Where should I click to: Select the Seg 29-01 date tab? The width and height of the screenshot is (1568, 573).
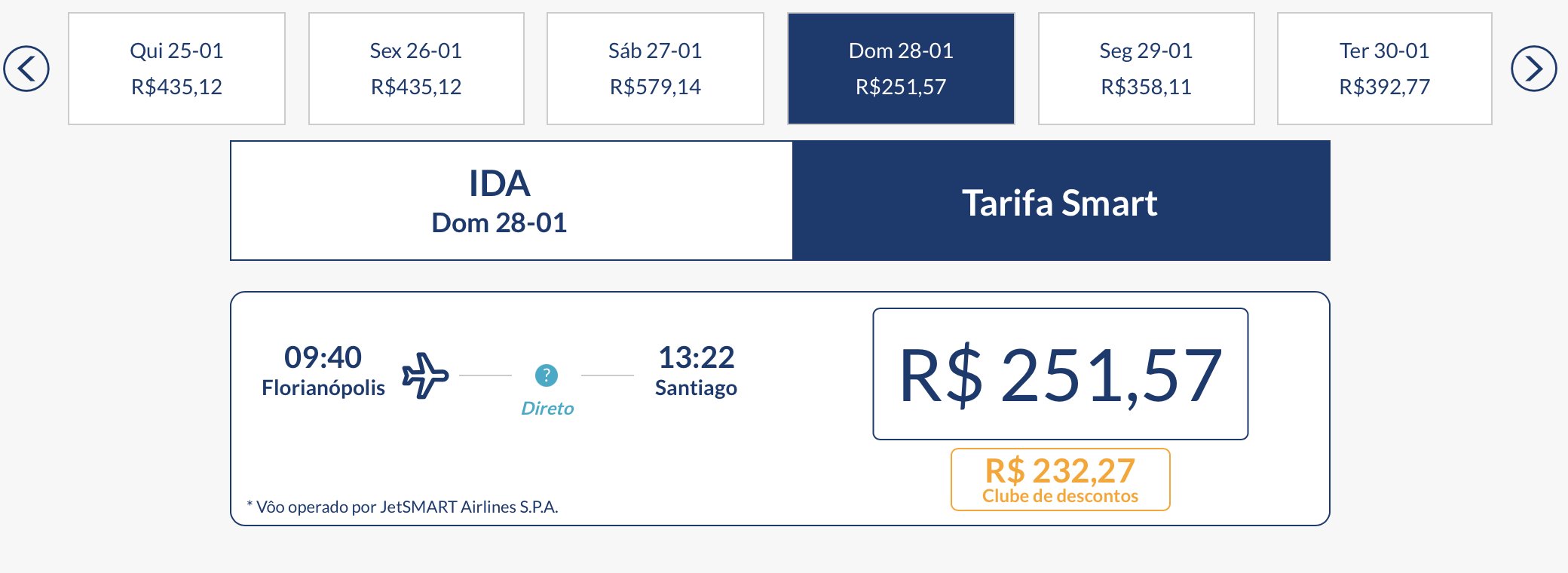(1147, 69)
